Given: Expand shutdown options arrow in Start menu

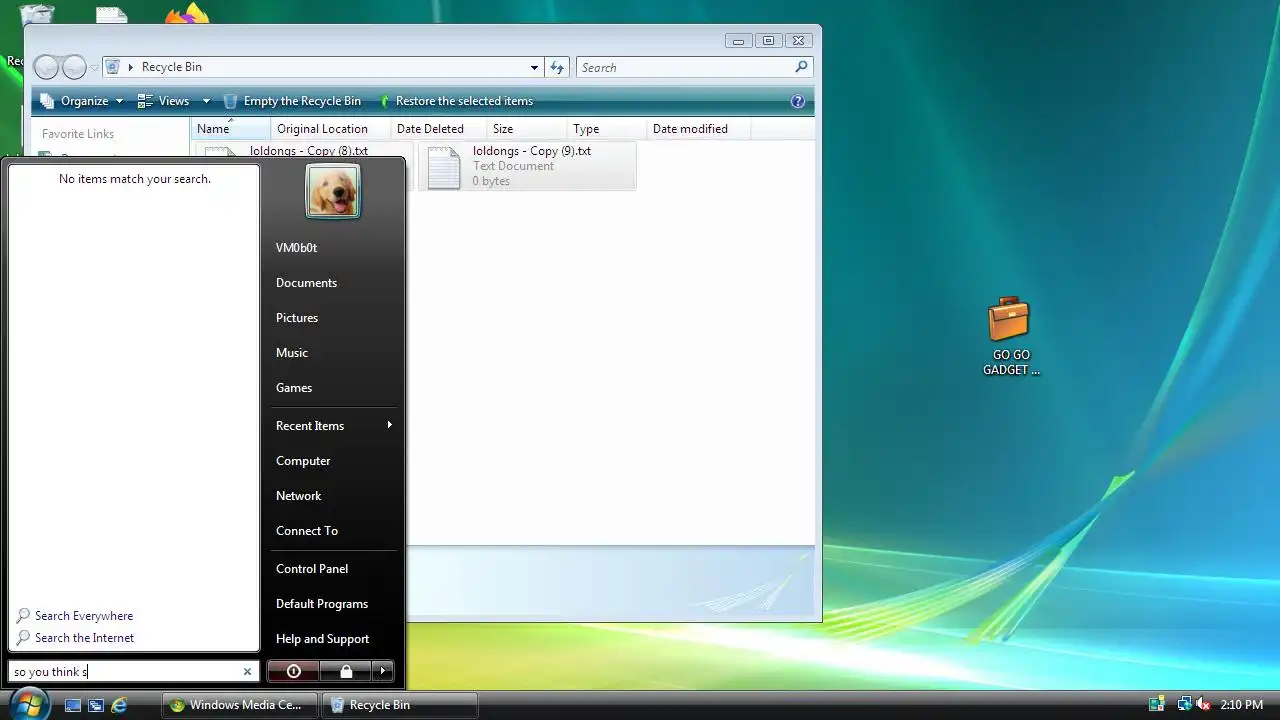Looking at the screenshot, I should (383, 671).
